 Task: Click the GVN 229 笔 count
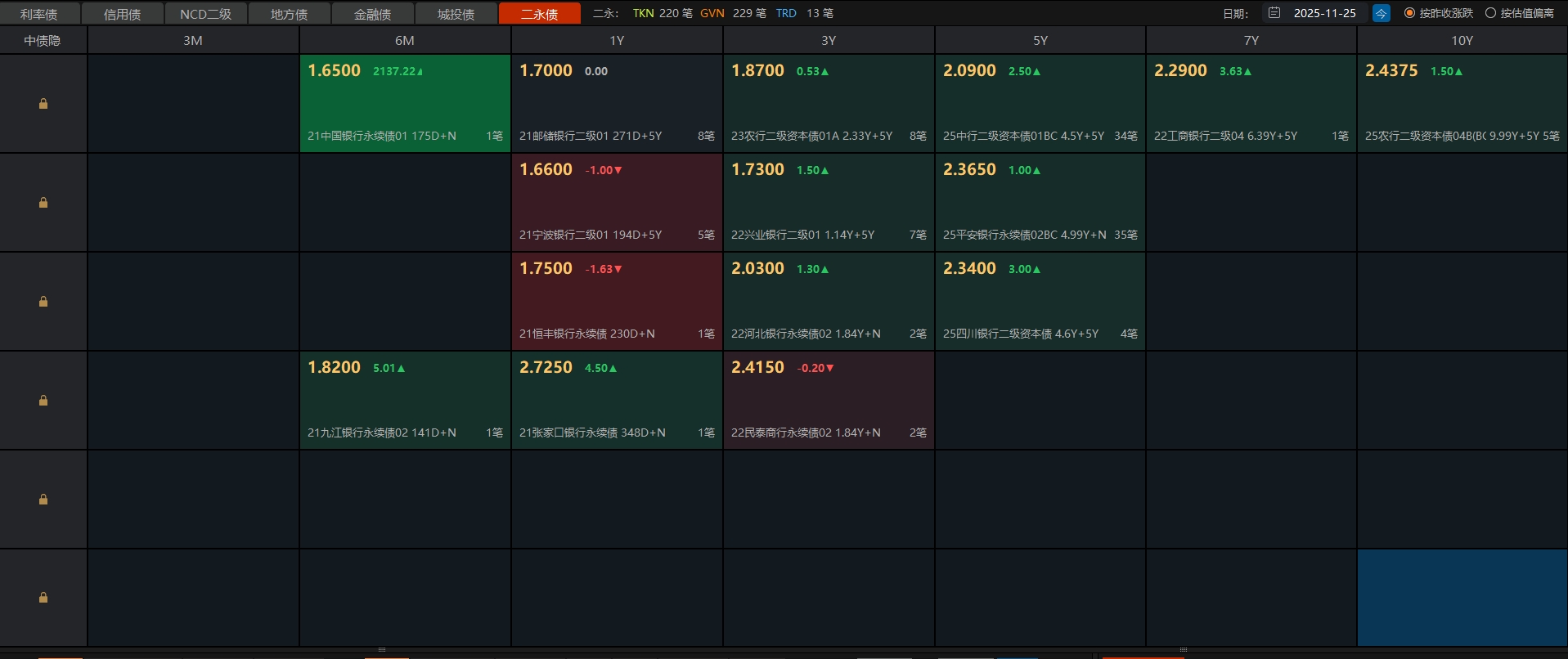[733, 13]
